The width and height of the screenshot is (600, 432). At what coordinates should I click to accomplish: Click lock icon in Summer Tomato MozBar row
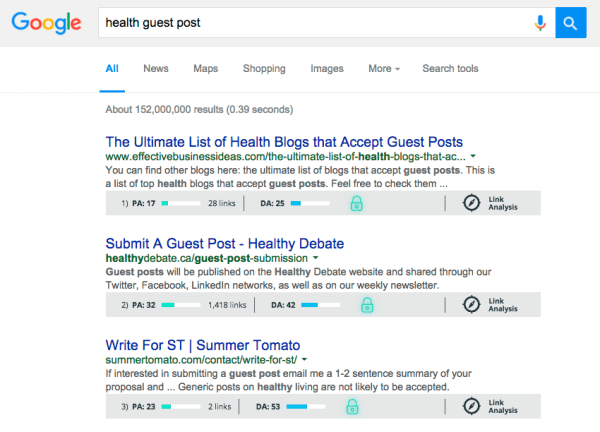tap(352, 407)
